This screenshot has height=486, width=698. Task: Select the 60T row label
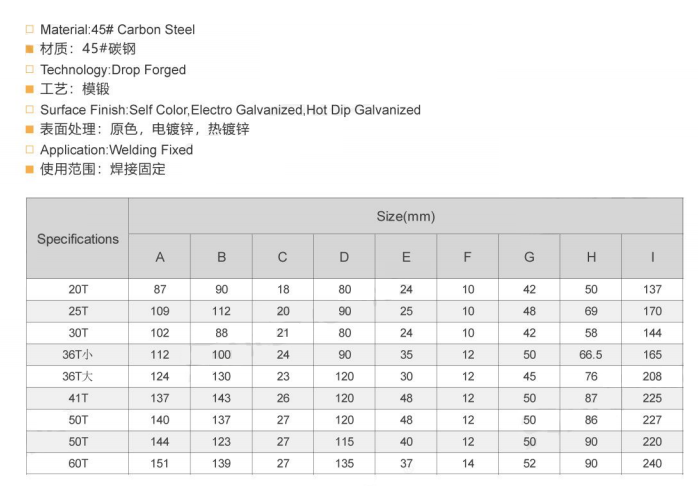tap(77, 464)
